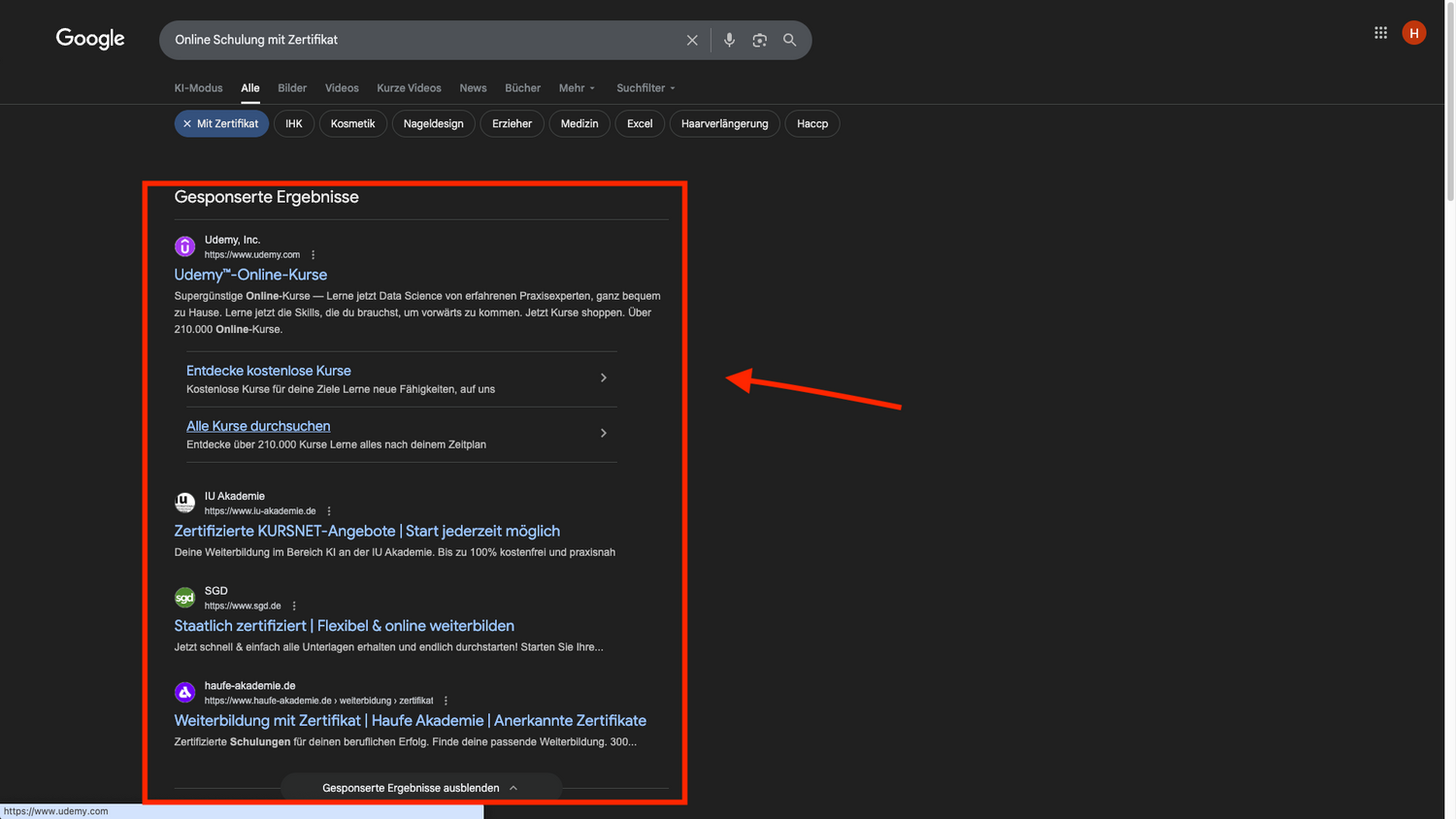1456x819 pixels.
Task: Select the Excel filter chip
Action: [640, 123]
